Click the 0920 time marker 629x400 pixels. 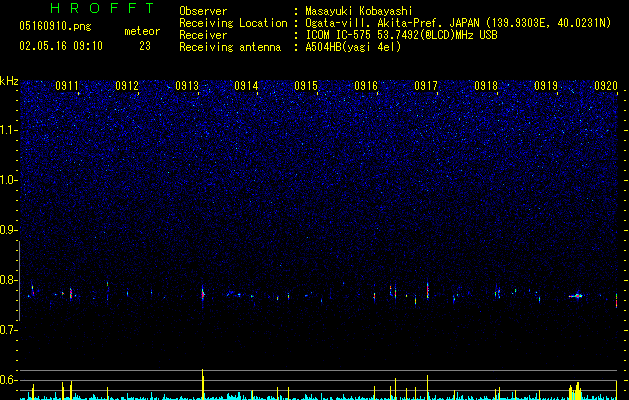606,86
